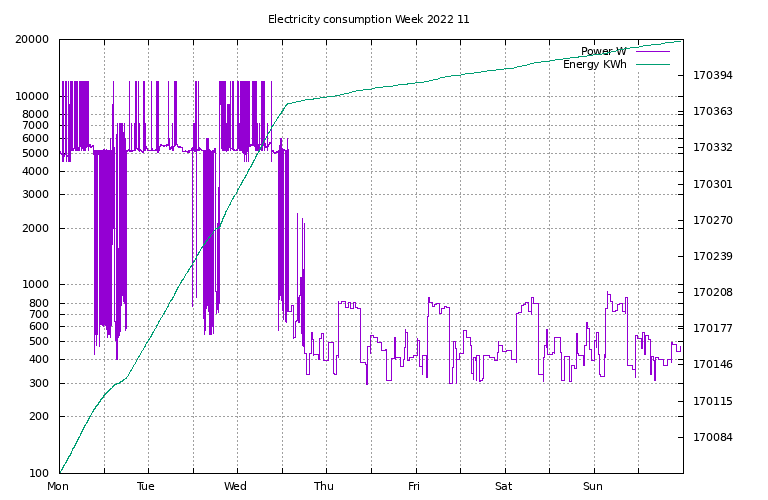Select the 200 left axis tick label
The width and height of the screenshot is (768, 500).
pyautogui.click(x=39, y=416)
